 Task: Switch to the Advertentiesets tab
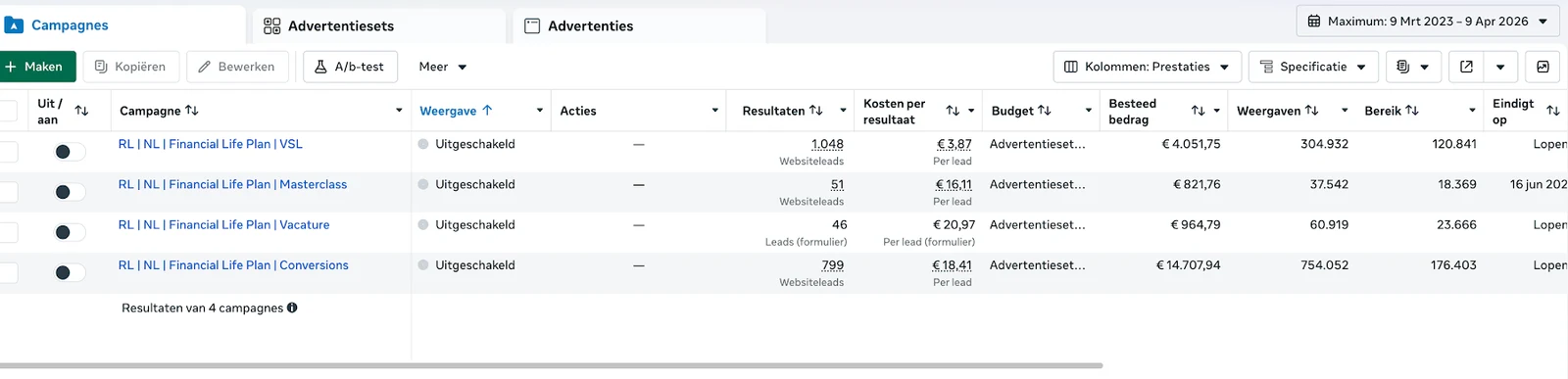[x=379, y=25]
